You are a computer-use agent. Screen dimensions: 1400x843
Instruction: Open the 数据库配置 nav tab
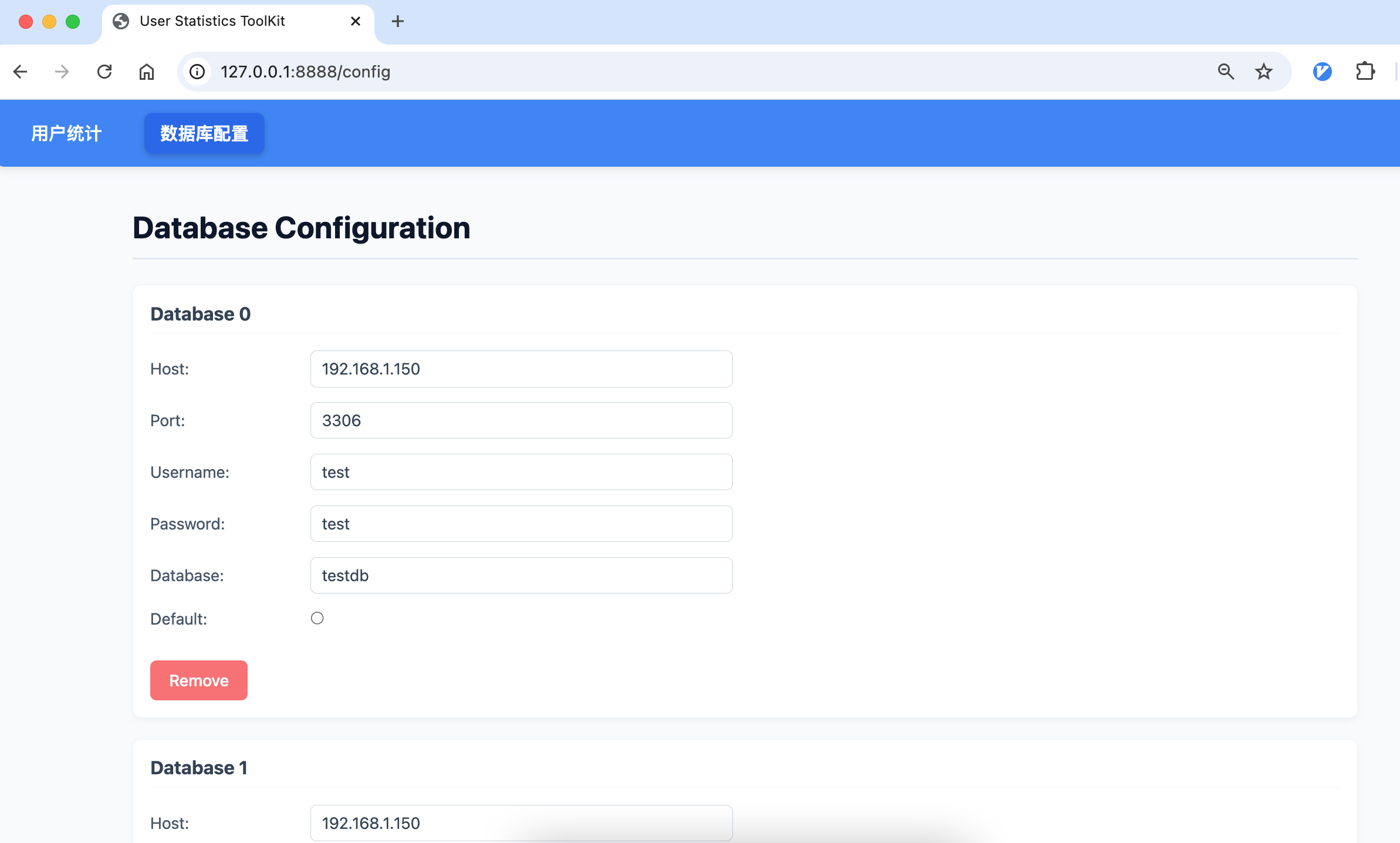(x=204, y=133)
